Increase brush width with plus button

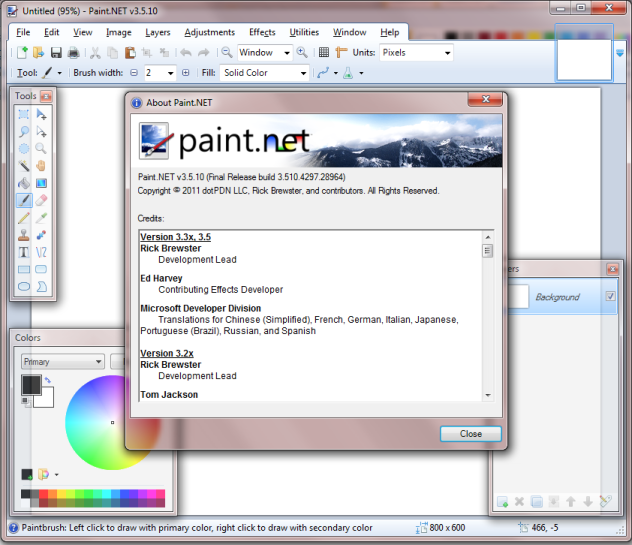pos(185,73)
